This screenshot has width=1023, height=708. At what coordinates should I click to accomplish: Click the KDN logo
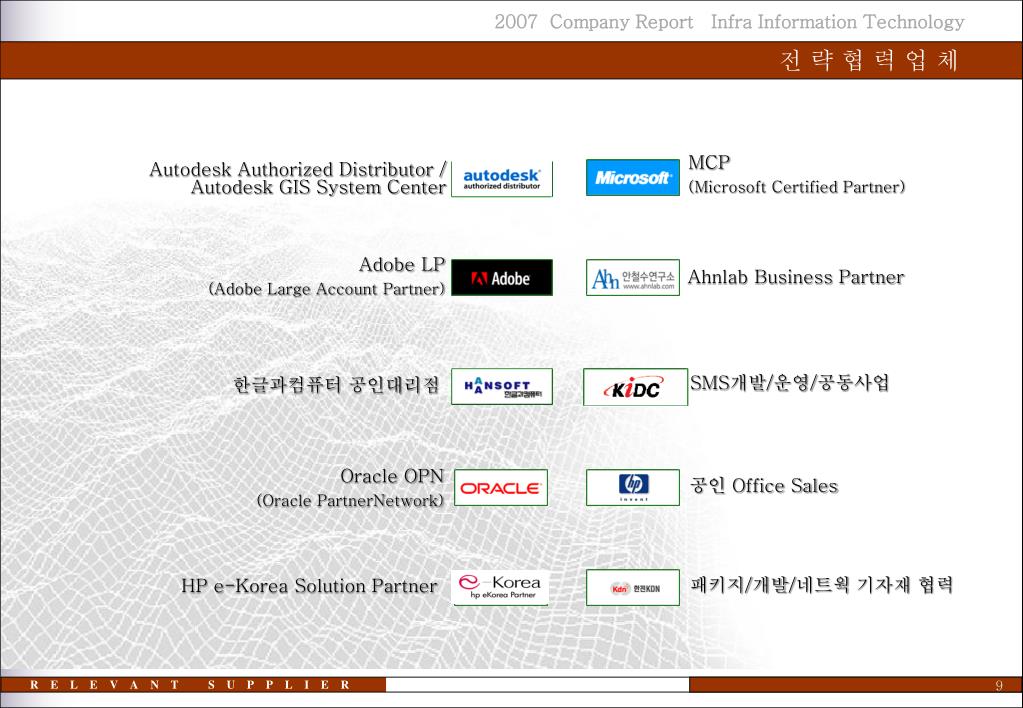pyautogui.click(x=632, y=587)
